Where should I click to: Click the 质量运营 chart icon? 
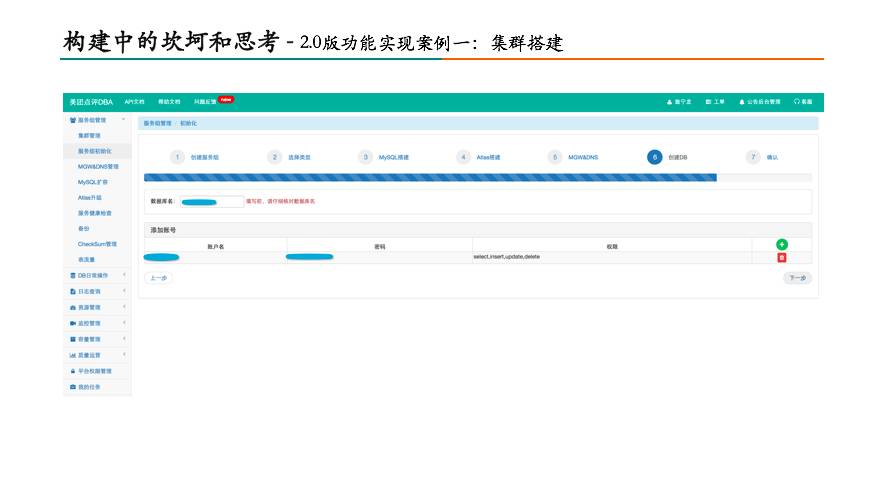pyautogui.click(x=73, y=355)
